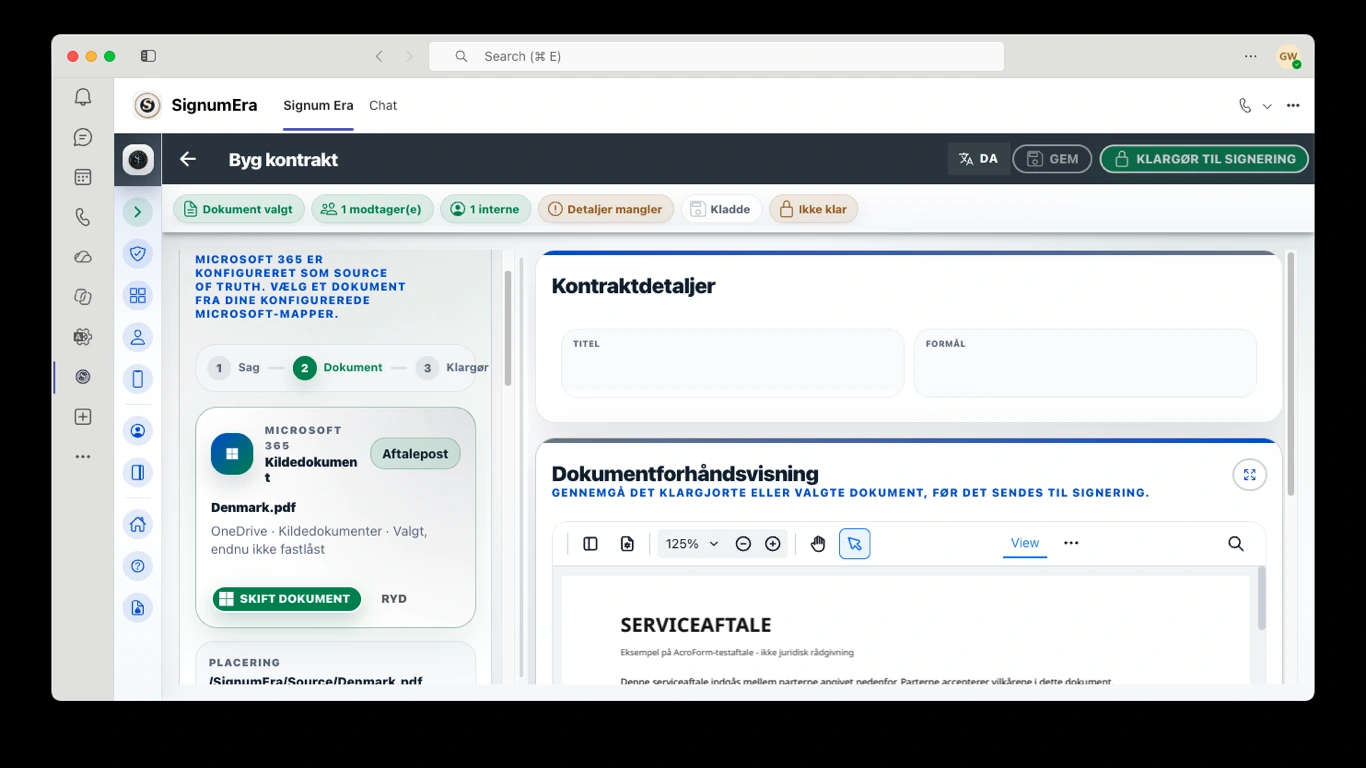The image size is (1366, 768).
Task: Click Klargør til signering button
Action: (x=1204, y=159)
